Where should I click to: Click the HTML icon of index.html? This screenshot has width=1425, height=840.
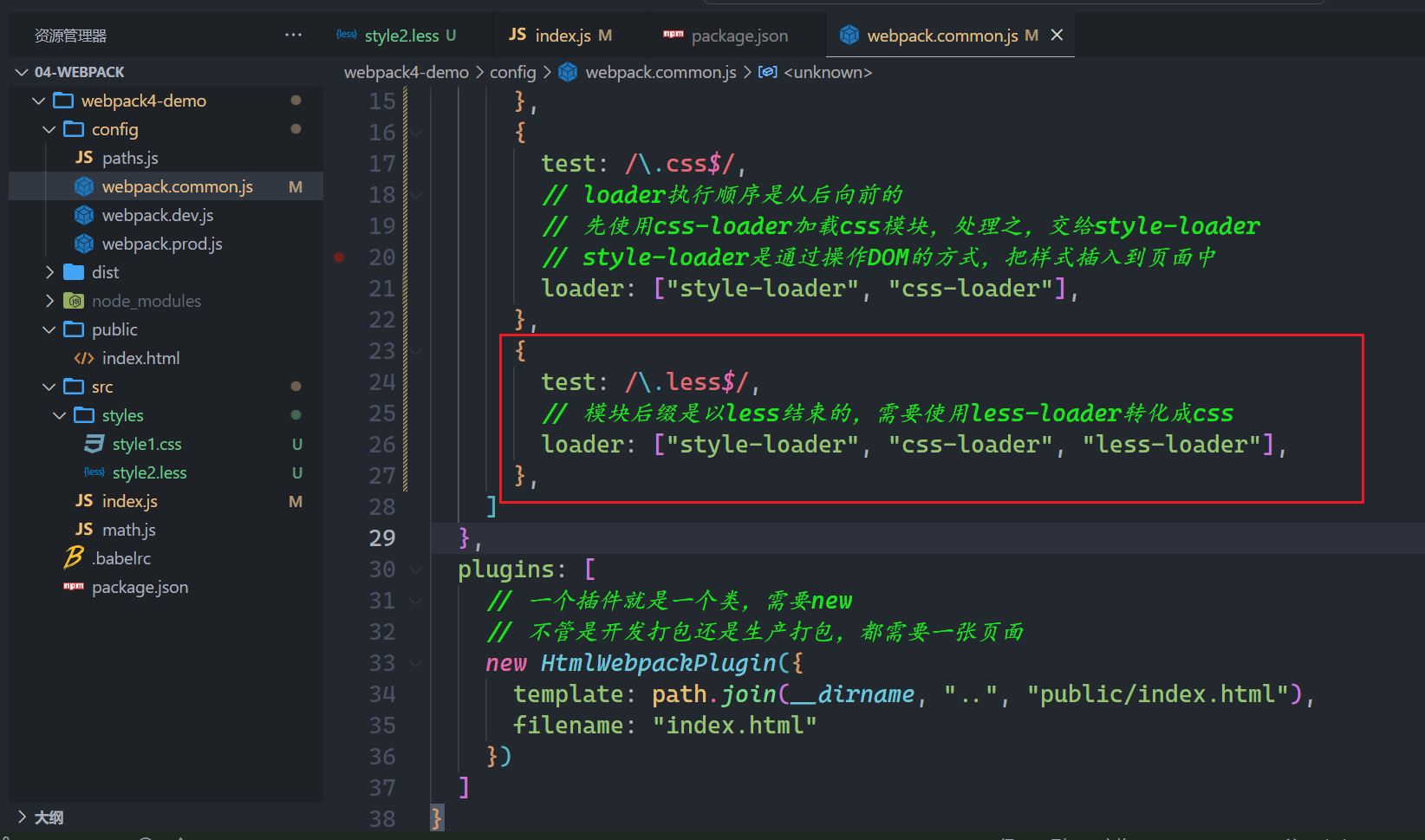point(84,358)
